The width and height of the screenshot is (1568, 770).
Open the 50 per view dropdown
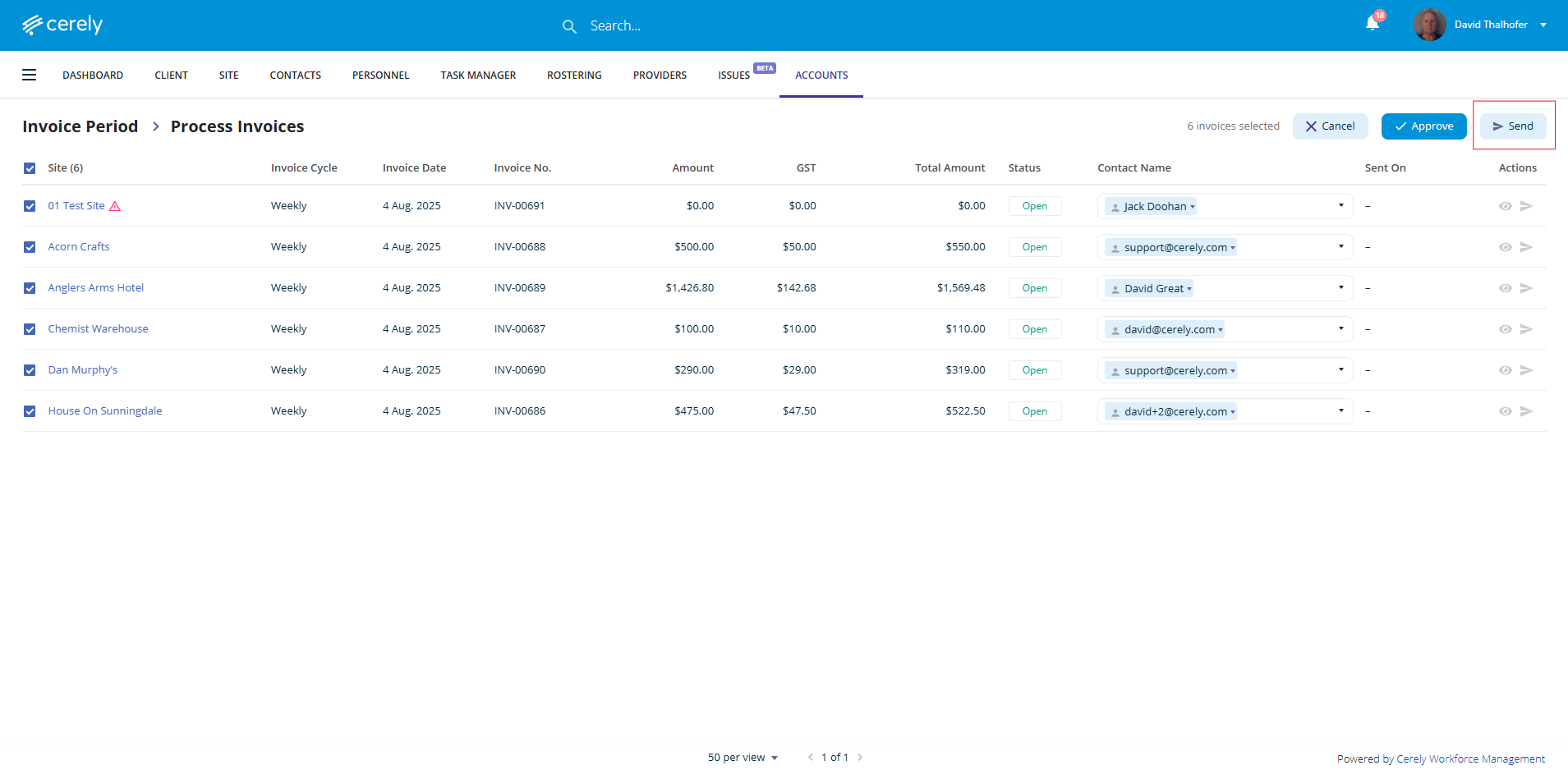tap(743, 758)
